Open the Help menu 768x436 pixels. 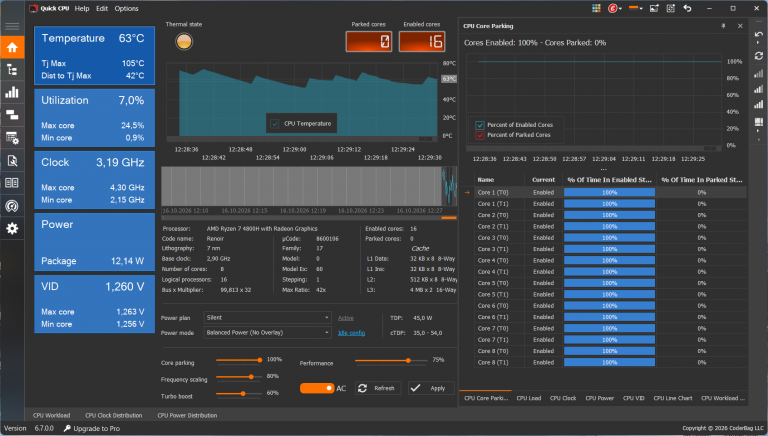82,8
